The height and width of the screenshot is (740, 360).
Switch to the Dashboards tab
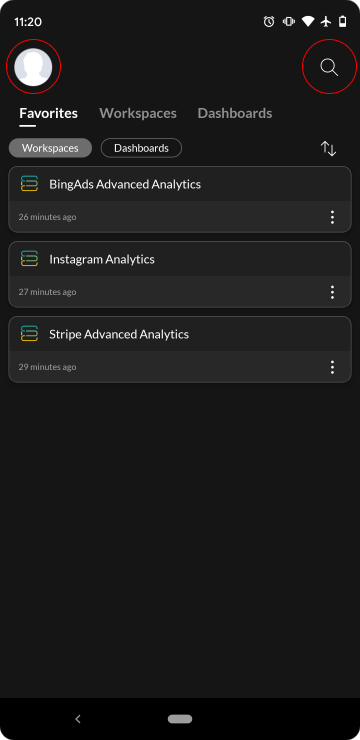pyautogui.click(x=234, y=113)
